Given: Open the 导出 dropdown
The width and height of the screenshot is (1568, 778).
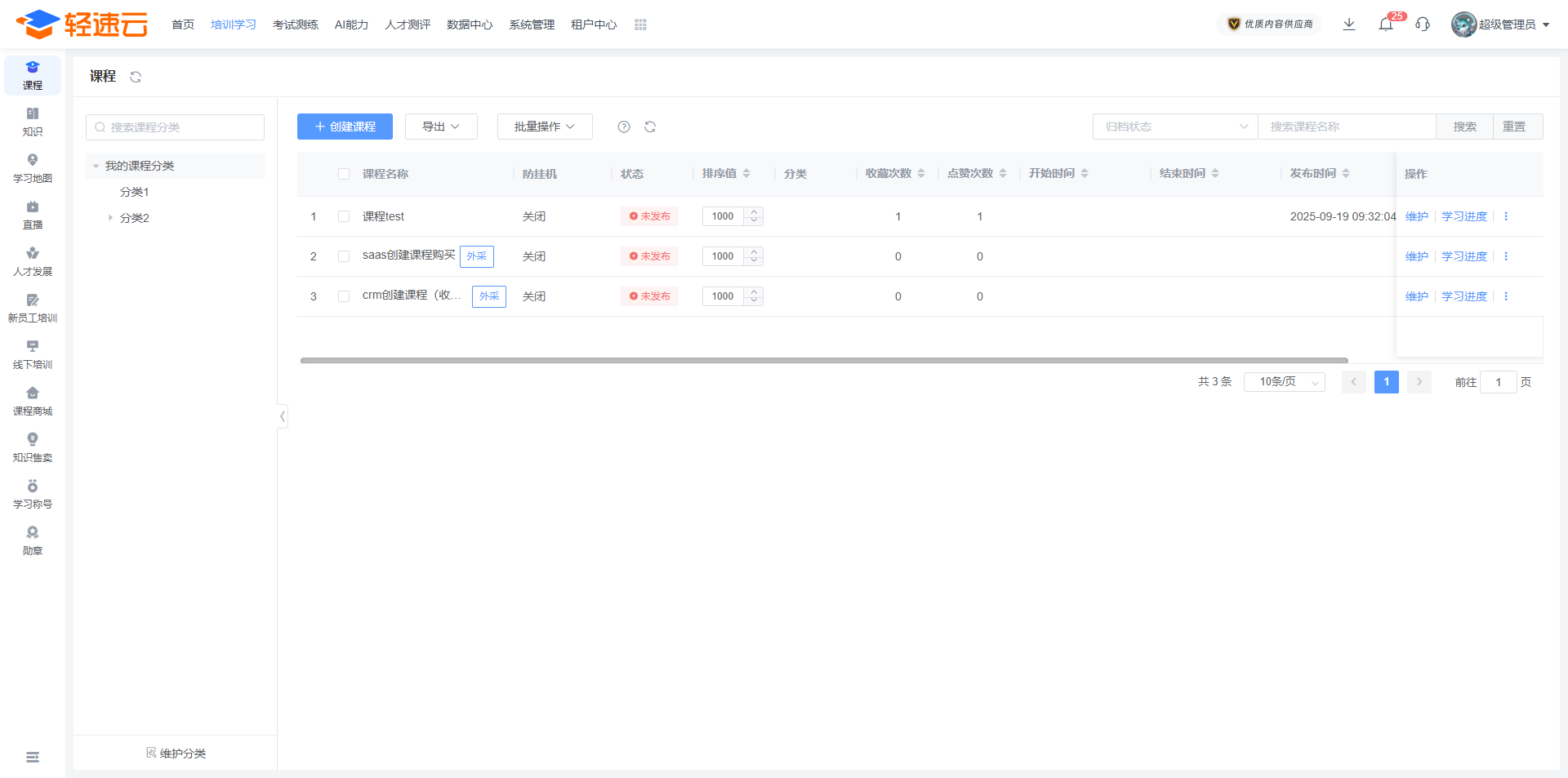Looking at the screenshot, I should 441,127.
